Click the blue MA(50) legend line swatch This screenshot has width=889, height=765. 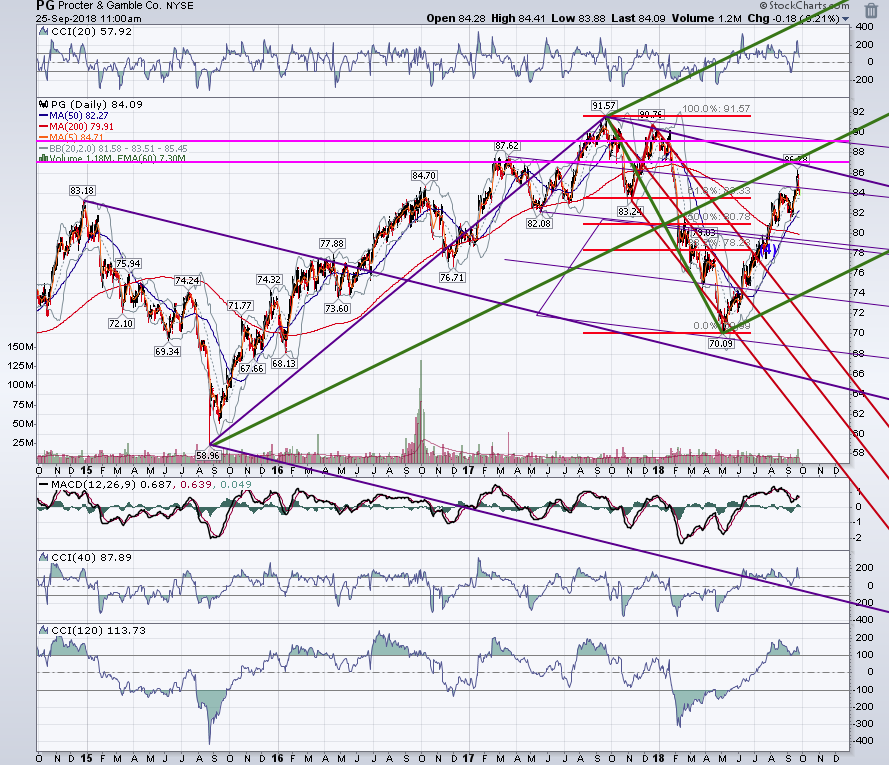click(44, 116)
